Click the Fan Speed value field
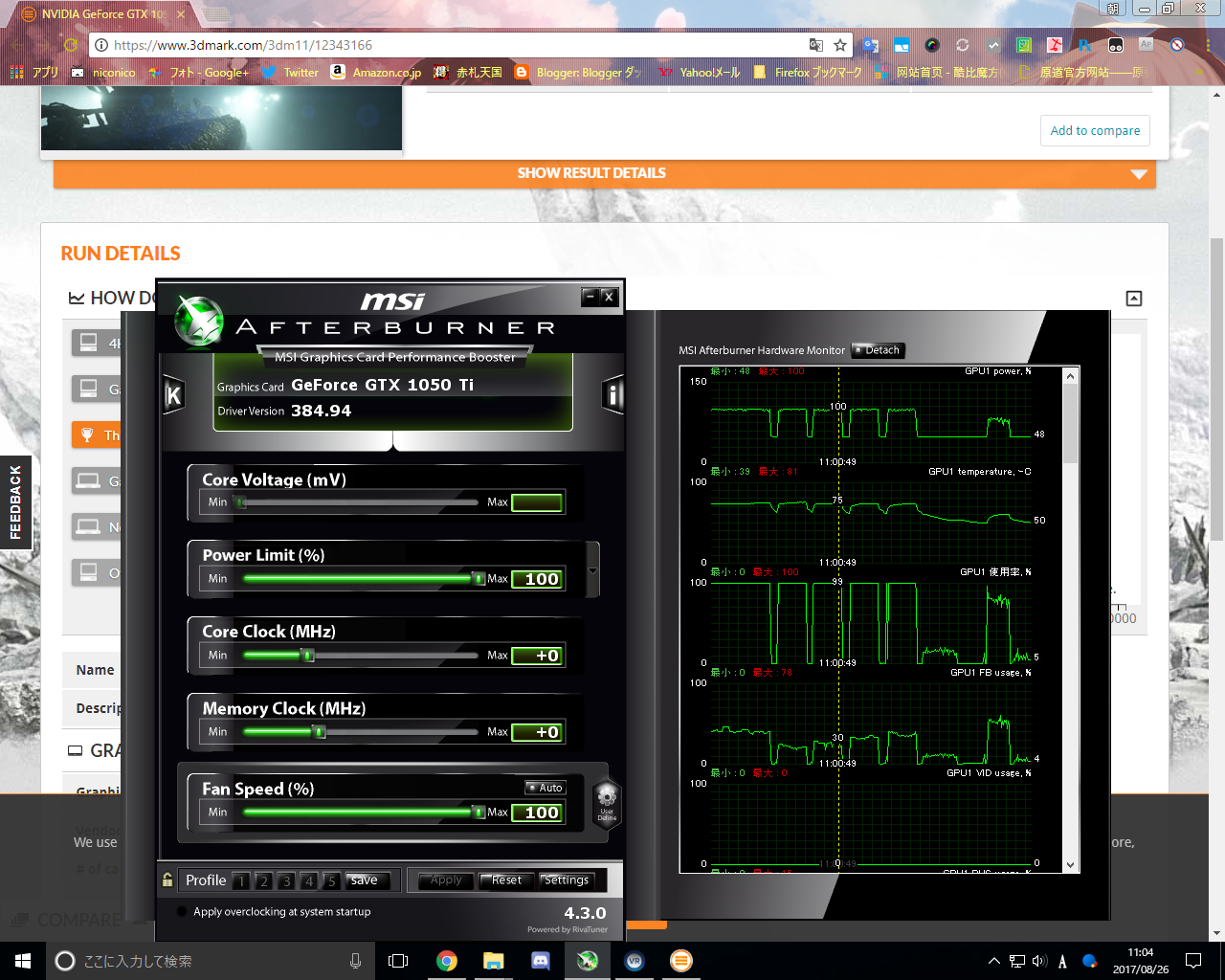 point(537,813)
